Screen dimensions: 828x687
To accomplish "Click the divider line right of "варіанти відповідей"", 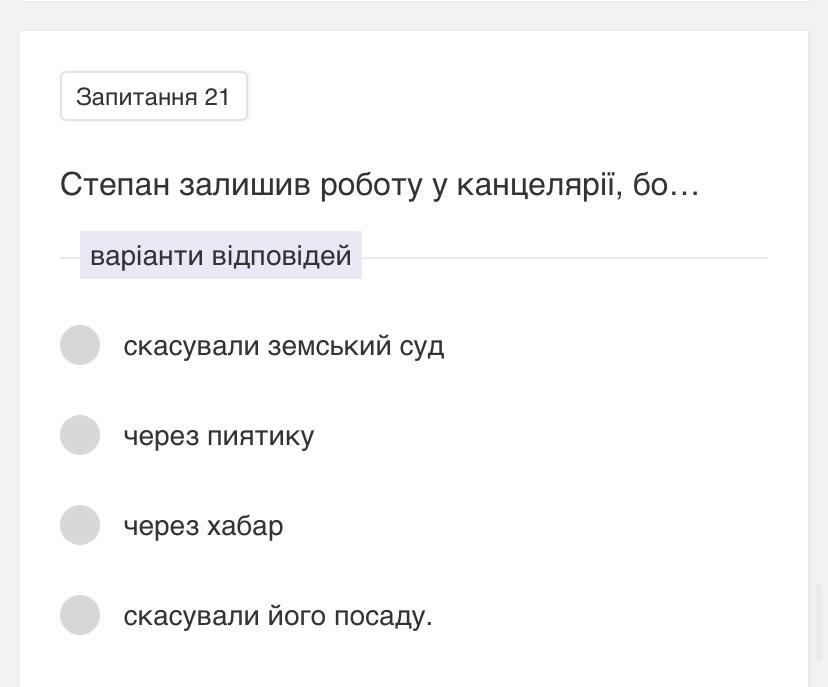I will [x=564, y=258].
